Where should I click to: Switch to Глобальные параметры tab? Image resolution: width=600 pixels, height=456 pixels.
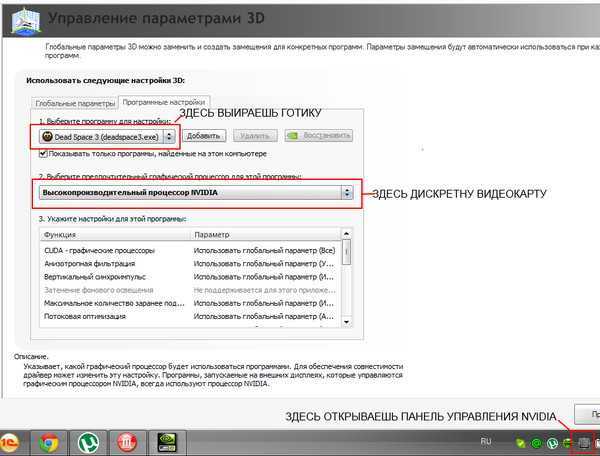click(75, 103)
